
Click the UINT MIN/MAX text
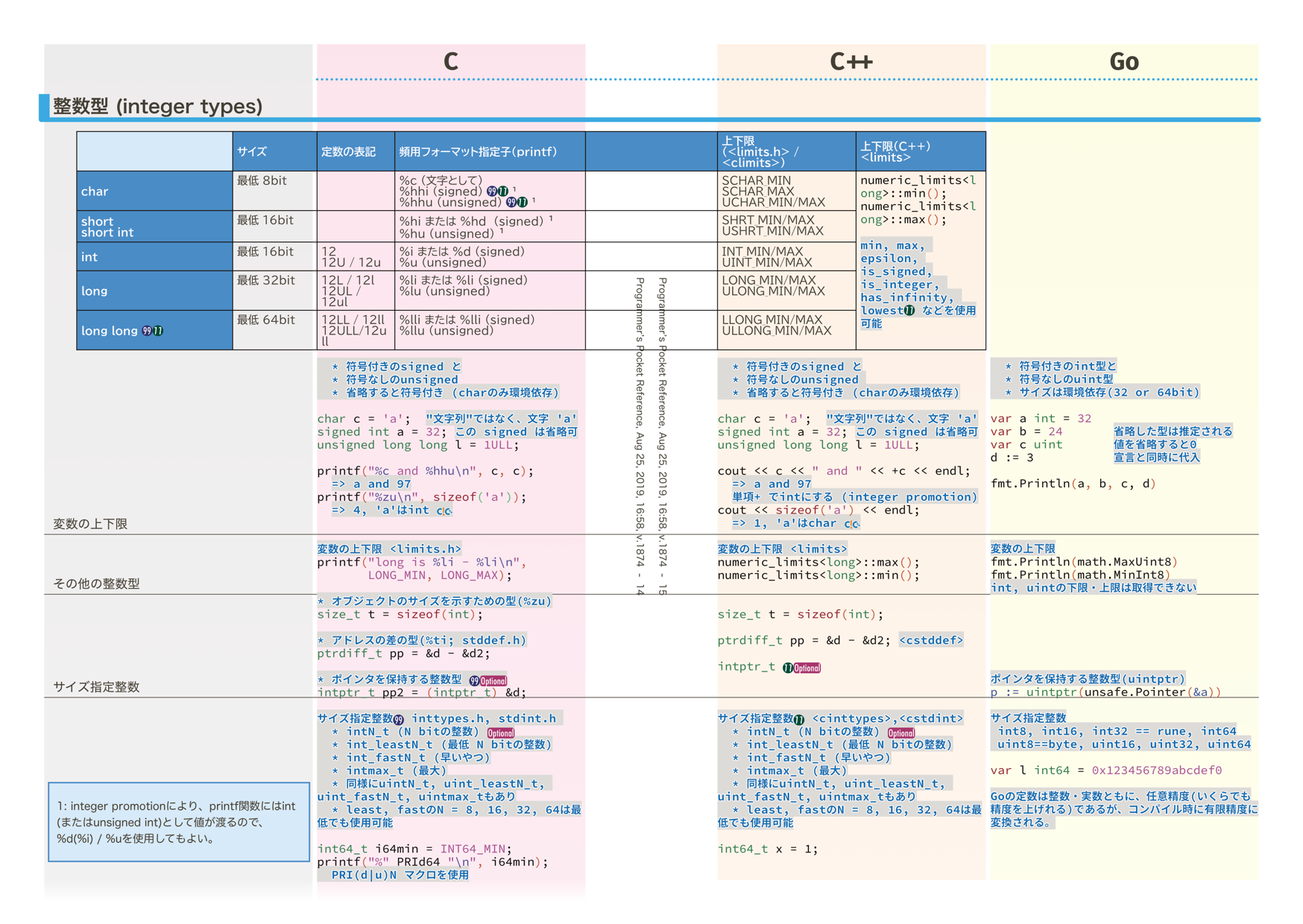tap(767, 262)
